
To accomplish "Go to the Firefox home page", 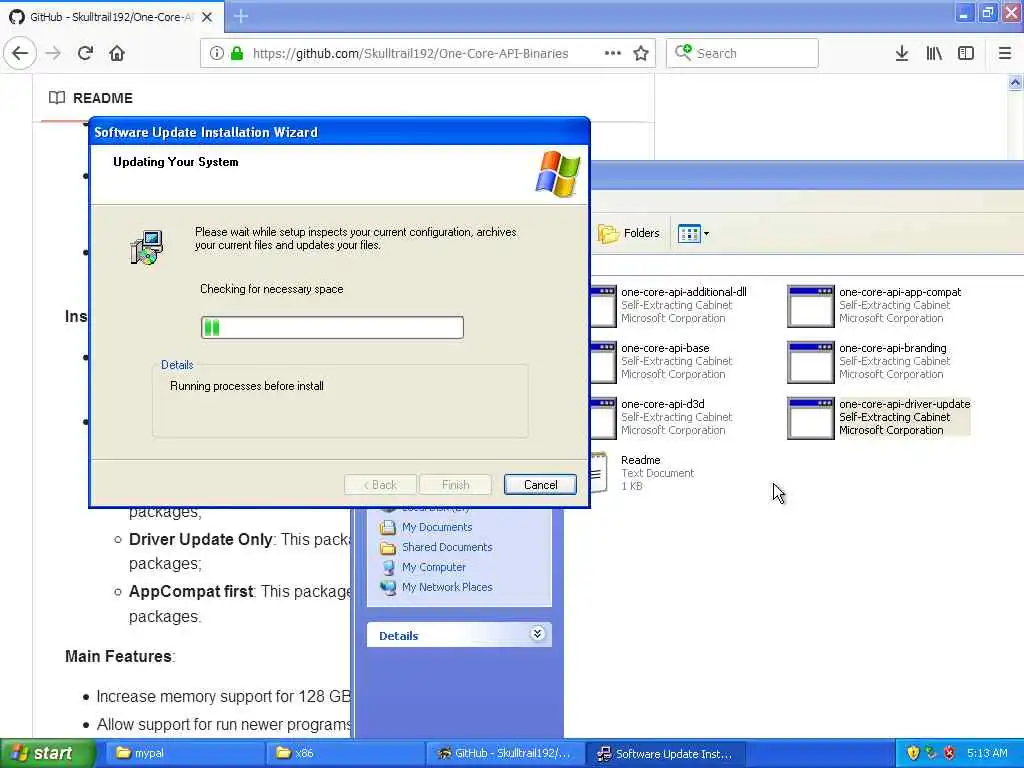I will tap(117, 53).
